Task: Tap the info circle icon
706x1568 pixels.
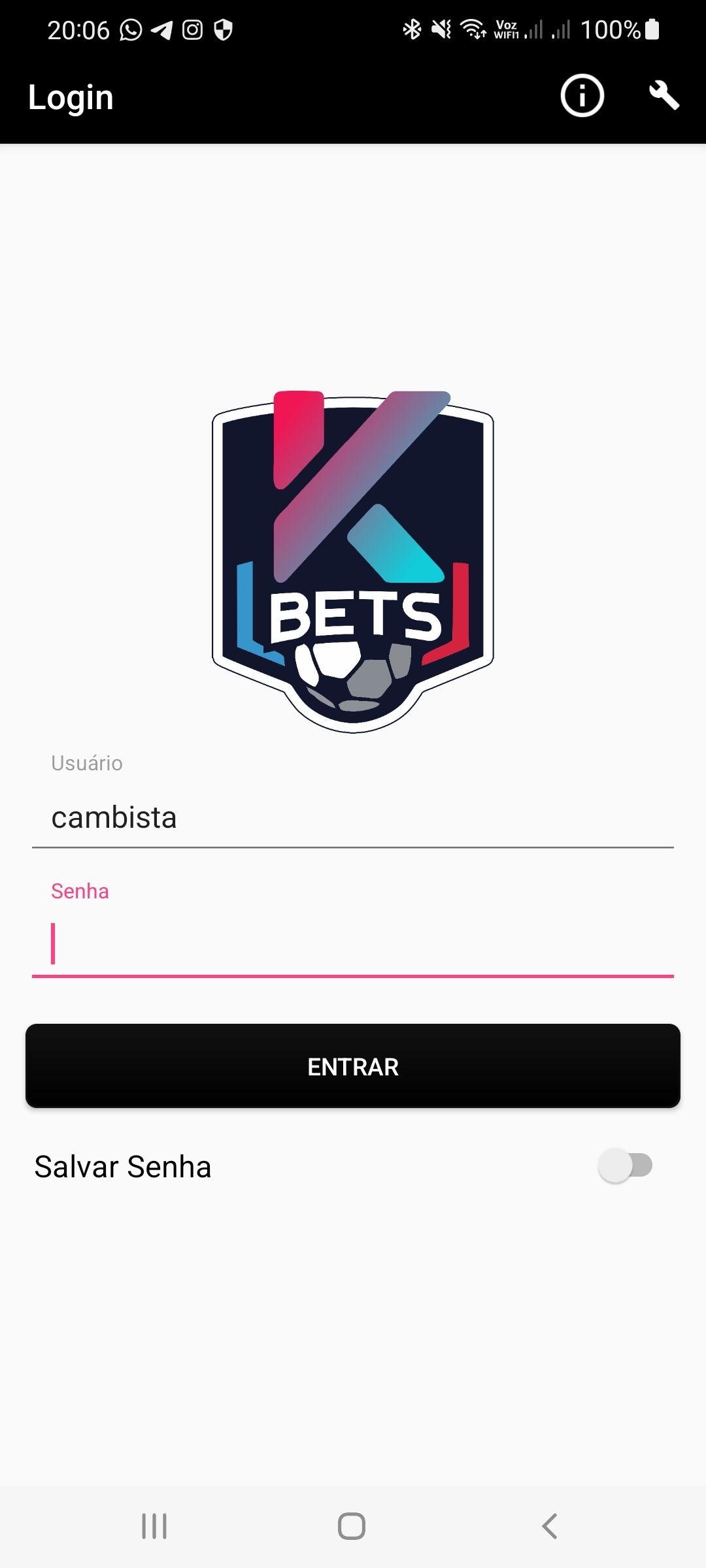Action: pyautogui.click(x=582, y=96)
